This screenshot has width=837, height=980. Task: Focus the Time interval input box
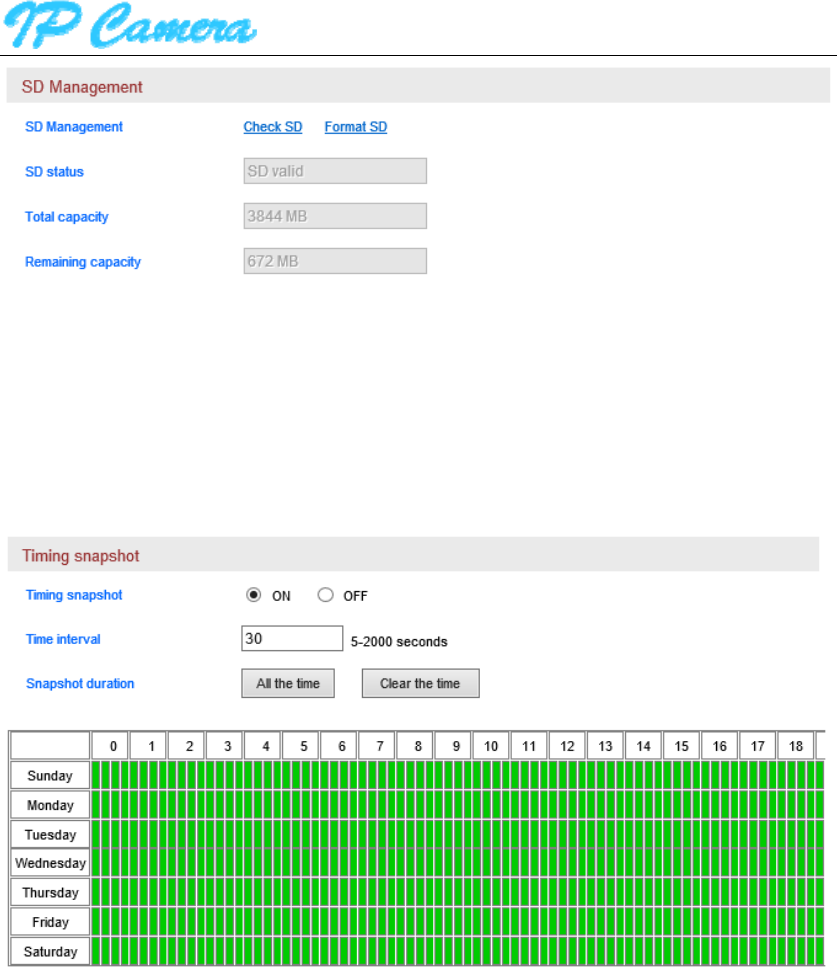click(x=292, y=638)
